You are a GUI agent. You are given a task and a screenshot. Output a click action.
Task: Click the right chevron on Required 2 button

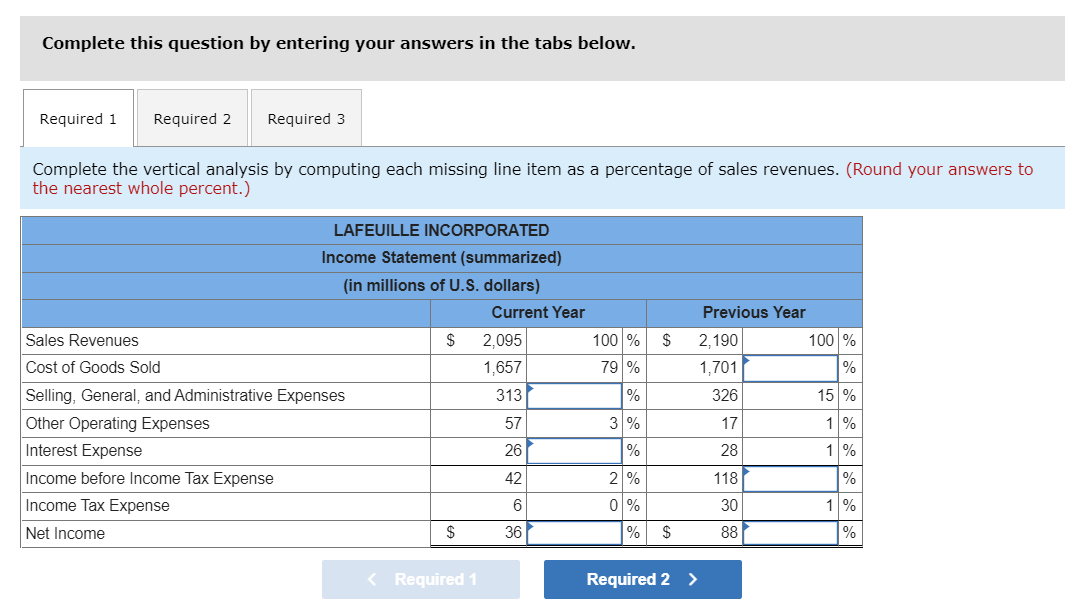693,580
